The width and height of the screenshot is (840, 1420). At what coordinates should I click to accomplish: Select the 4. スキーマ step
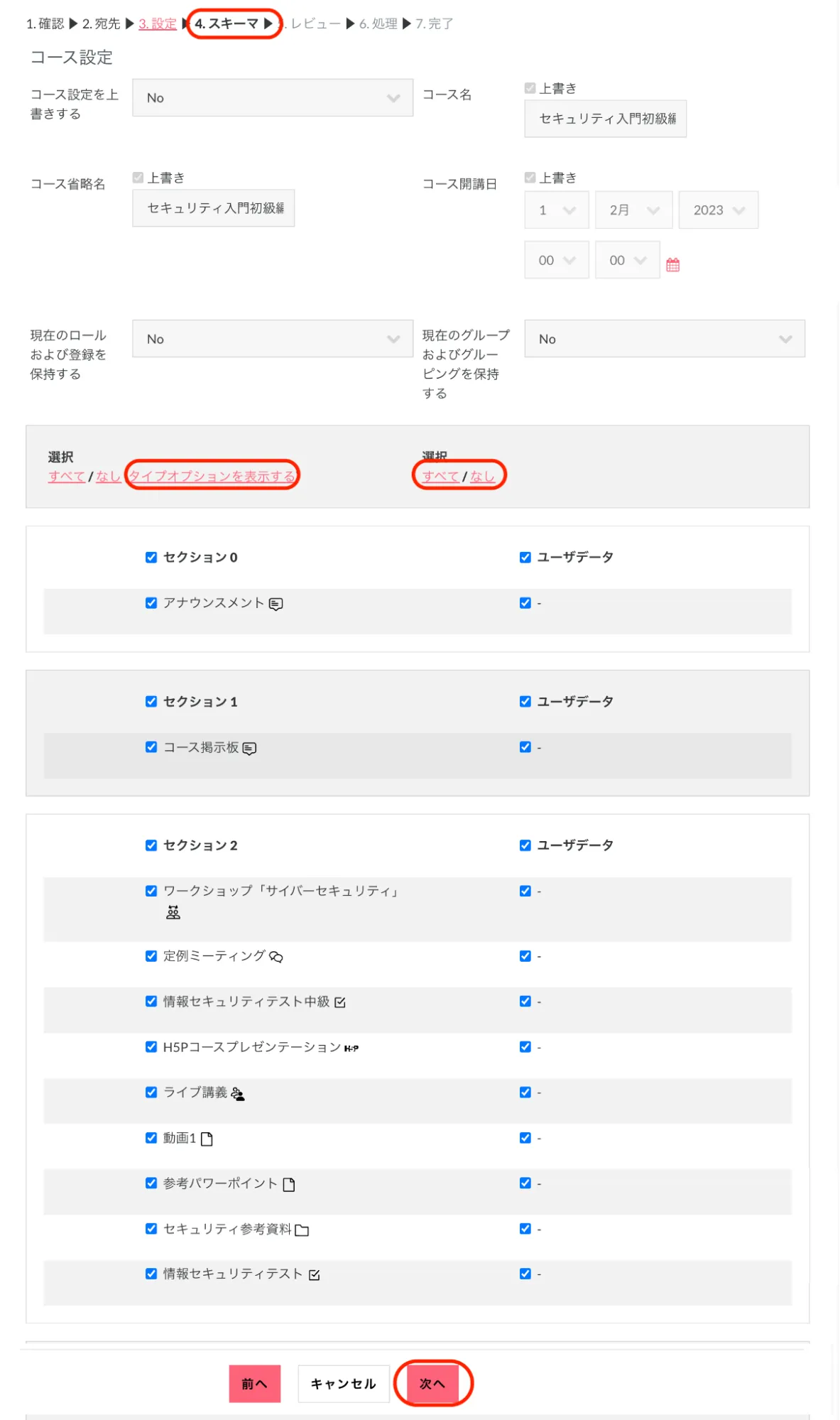(x=227, y=23)
